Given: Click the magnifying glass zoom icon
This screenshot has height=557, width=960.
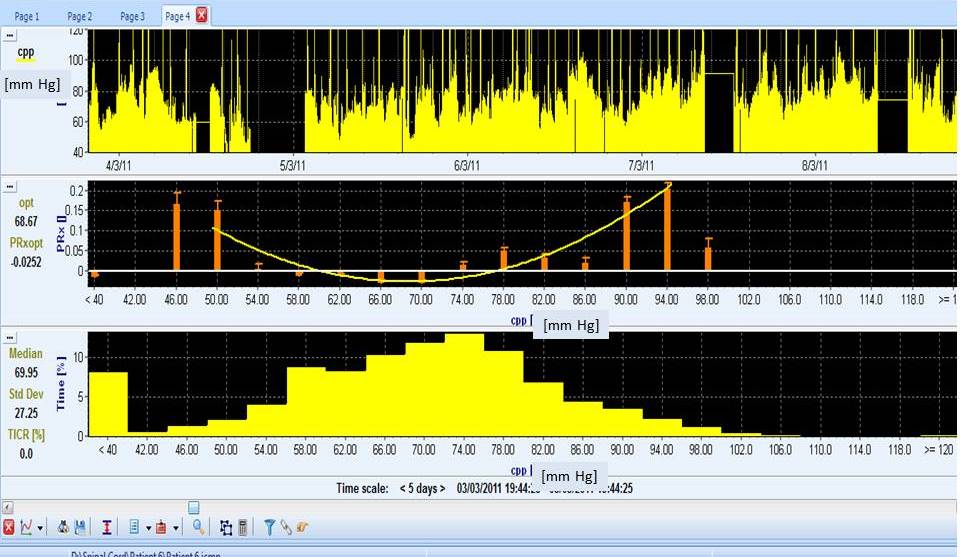Looking at the screenshot, I should click(199, 527).
